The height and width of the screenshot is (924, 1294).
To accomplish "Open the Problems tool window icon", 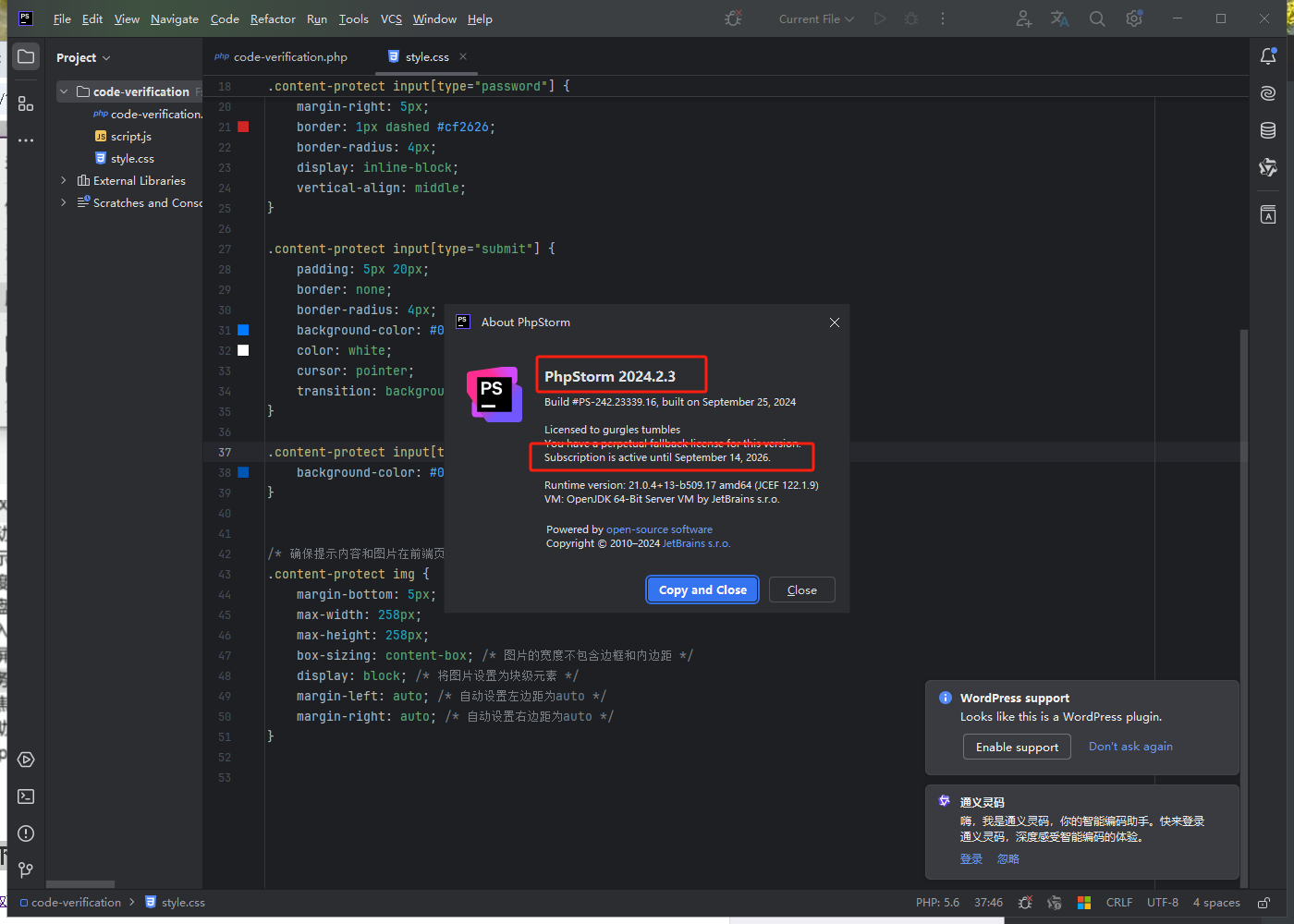I will 26,833.
